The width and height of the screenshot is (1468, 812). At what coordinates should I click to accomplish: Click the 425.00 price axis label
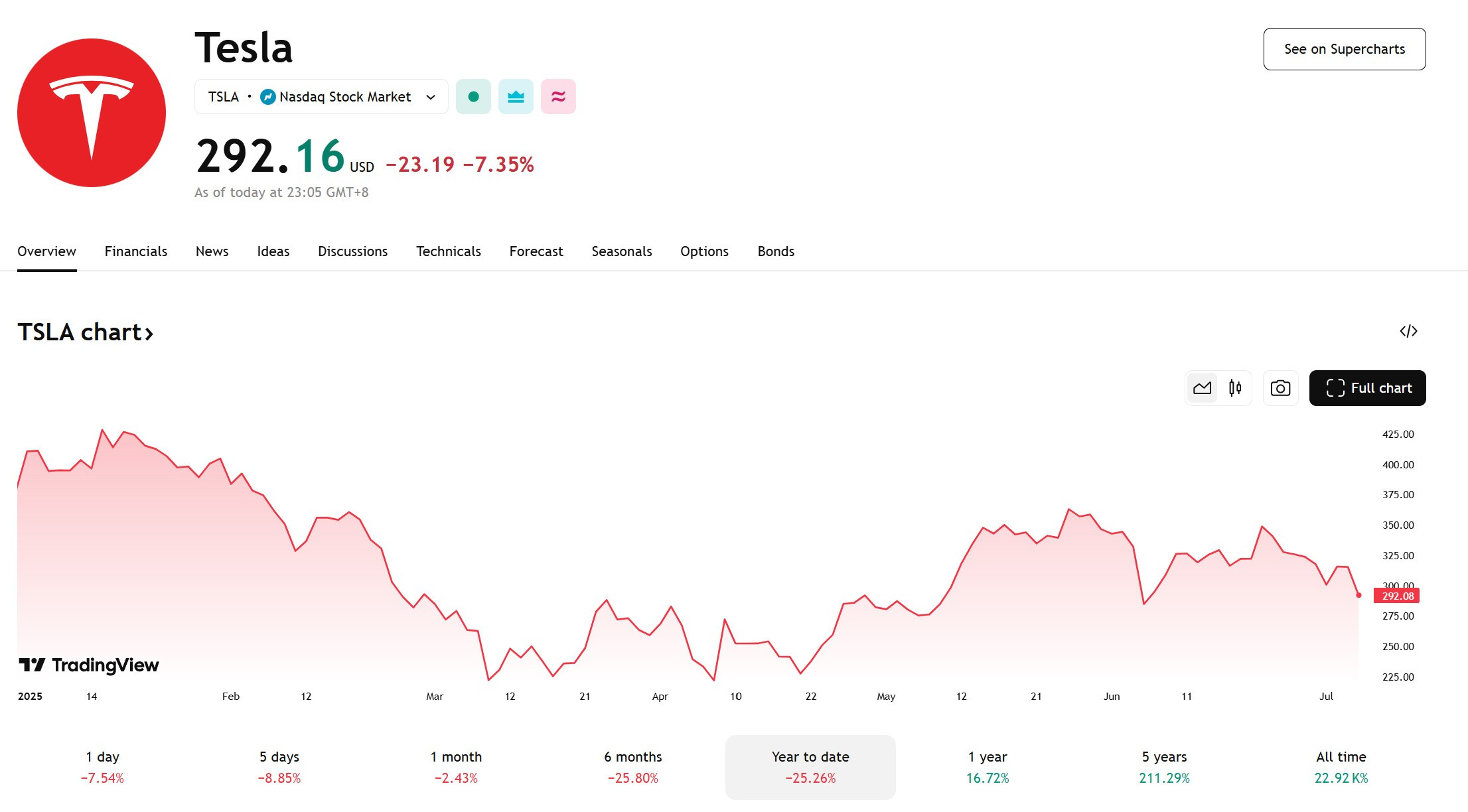click(1398, 435)
